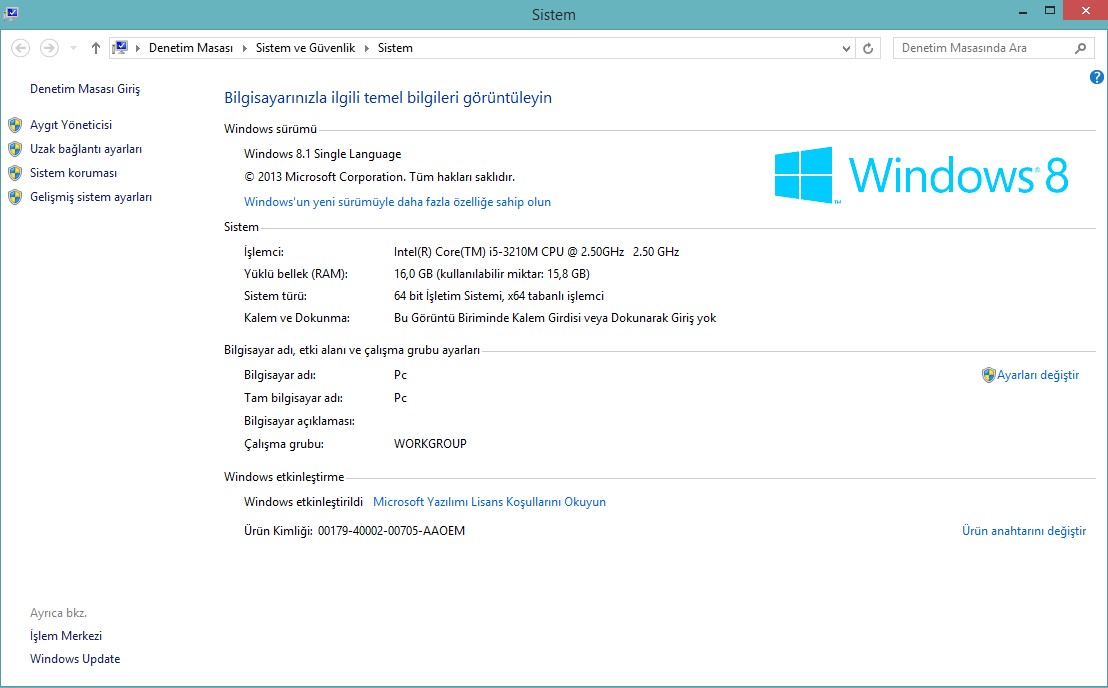
Task: Click the Bilgisayarınızla ilgili temel bilgileri görüntüleyin heading
Action: pos(388,98)
